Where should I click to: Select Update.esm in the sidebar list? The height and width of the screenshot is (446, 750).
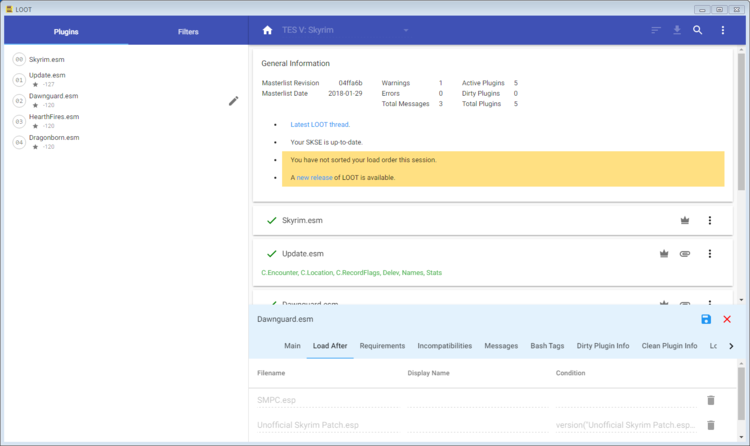[47, 75]
